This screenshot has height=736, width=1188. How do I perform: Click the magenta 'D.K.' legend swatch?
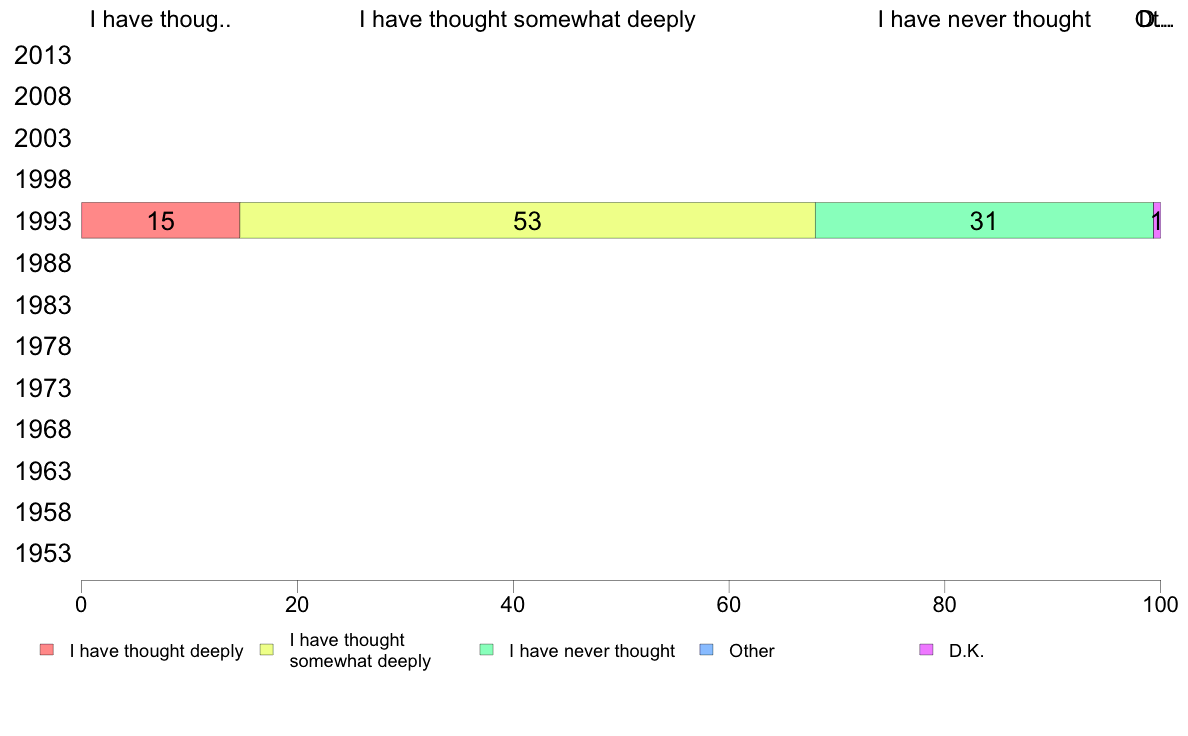(x=926, y=650)
